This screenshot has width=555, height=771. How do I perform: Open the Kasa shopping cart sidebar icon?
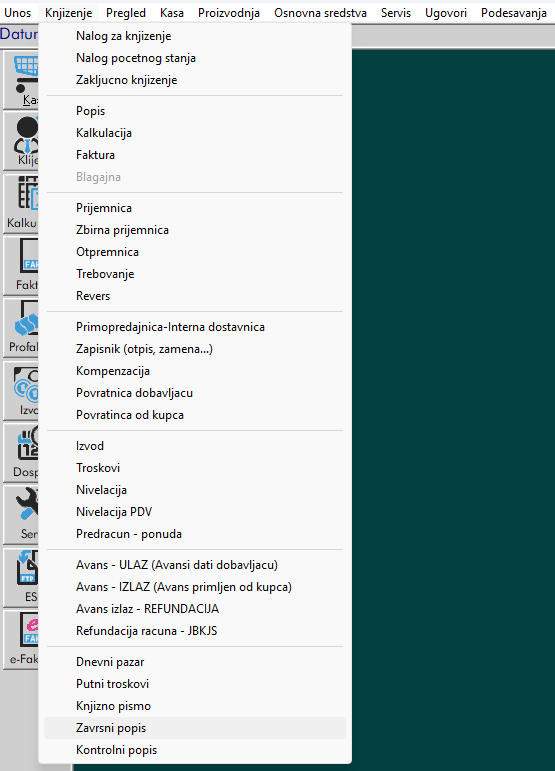(x=21, y=79)
